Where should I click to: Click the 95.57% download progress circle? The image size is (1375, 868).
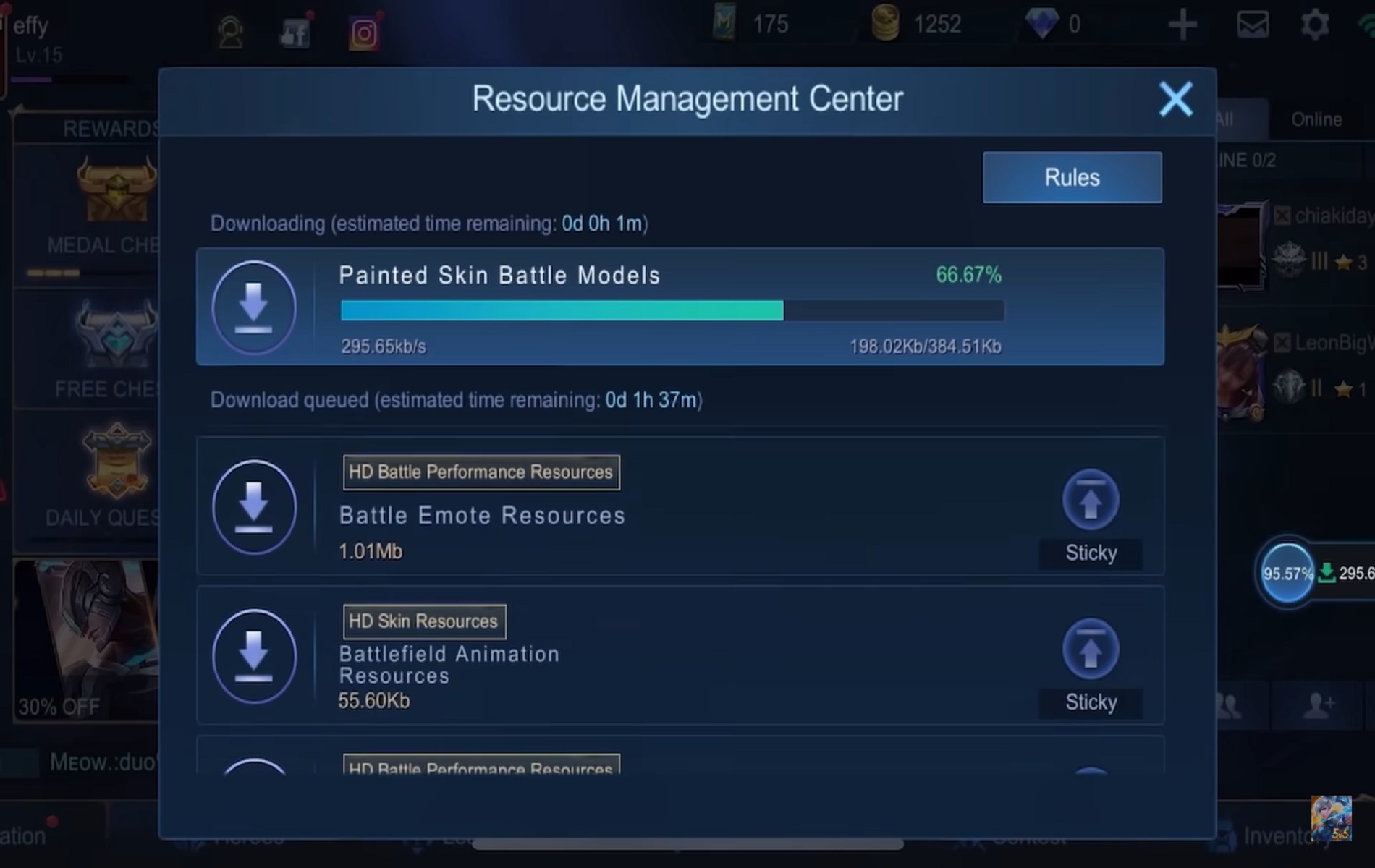pos(1287,574)
